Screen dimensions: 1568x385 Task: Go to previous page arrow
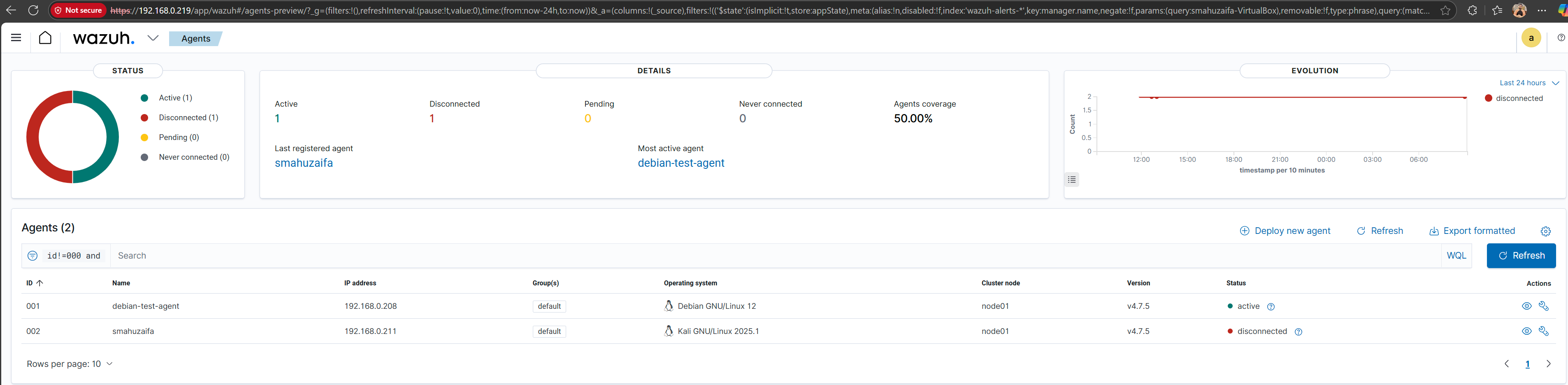pyautogui.click(x=1507, y=364)
